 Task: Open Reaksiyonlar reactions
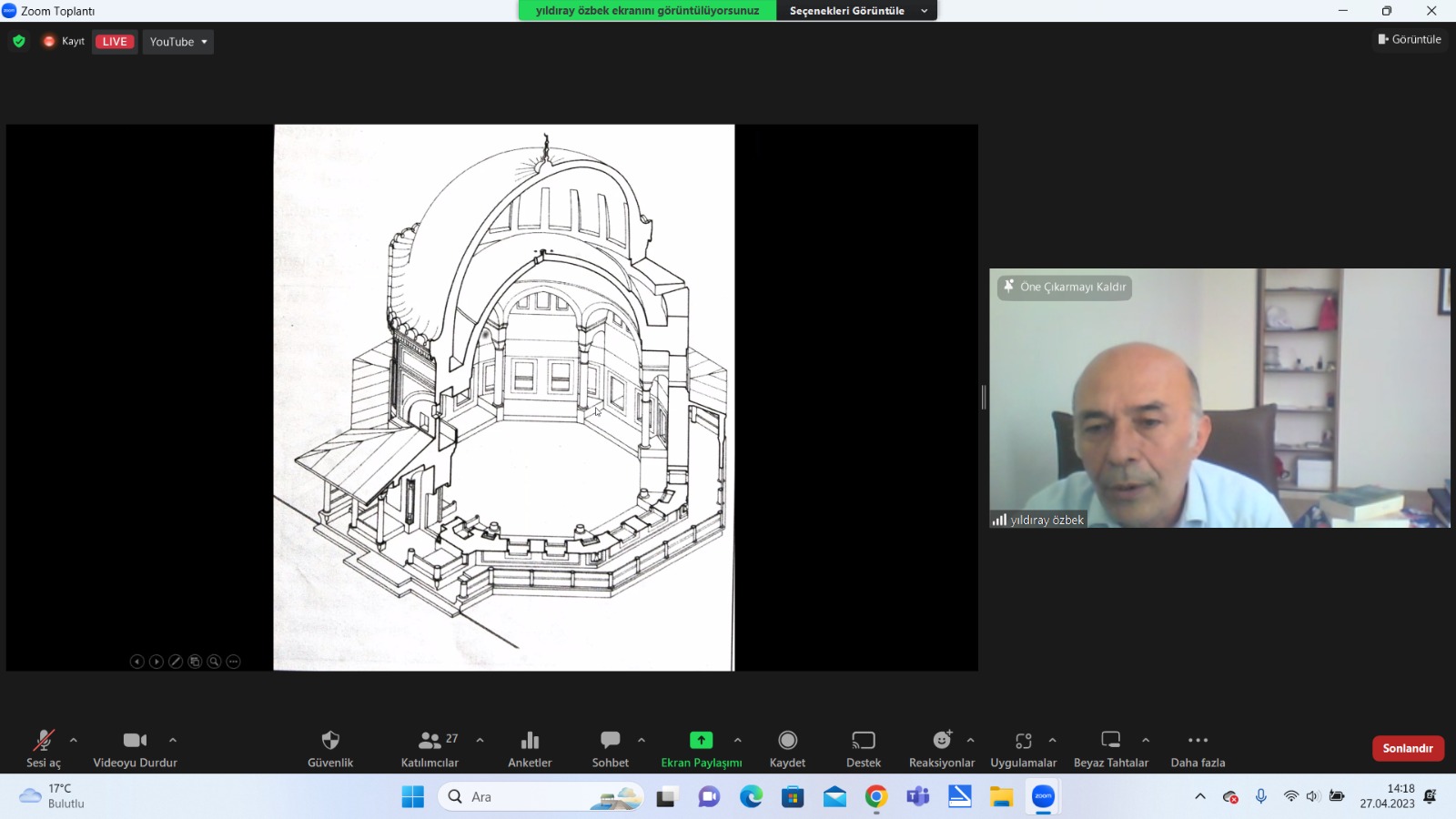pos(942,748)
